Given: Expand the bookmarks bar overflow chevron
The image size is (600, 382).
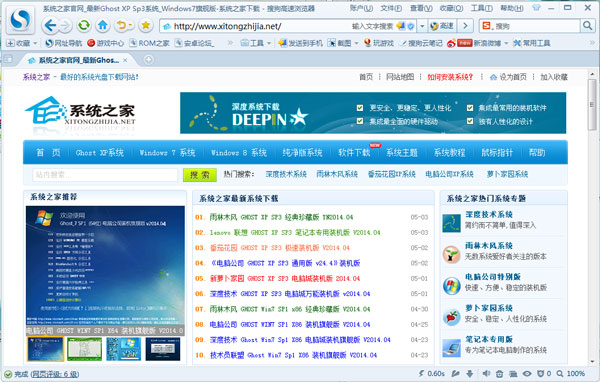Looking at the screenshot, I should (x=230, y=43).
